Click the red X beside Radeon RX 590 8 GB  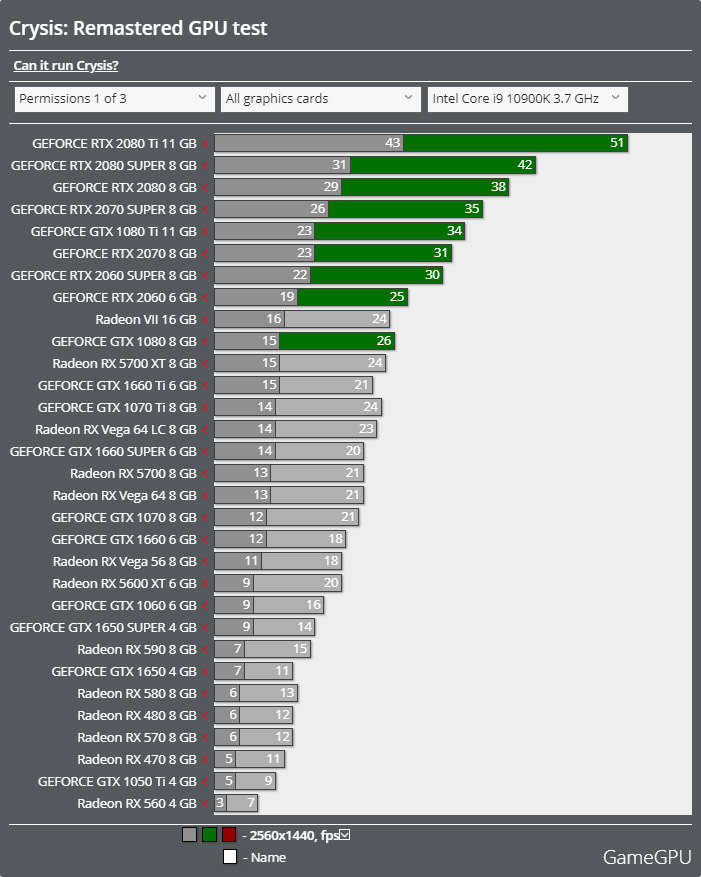click(x=204, y=649)
